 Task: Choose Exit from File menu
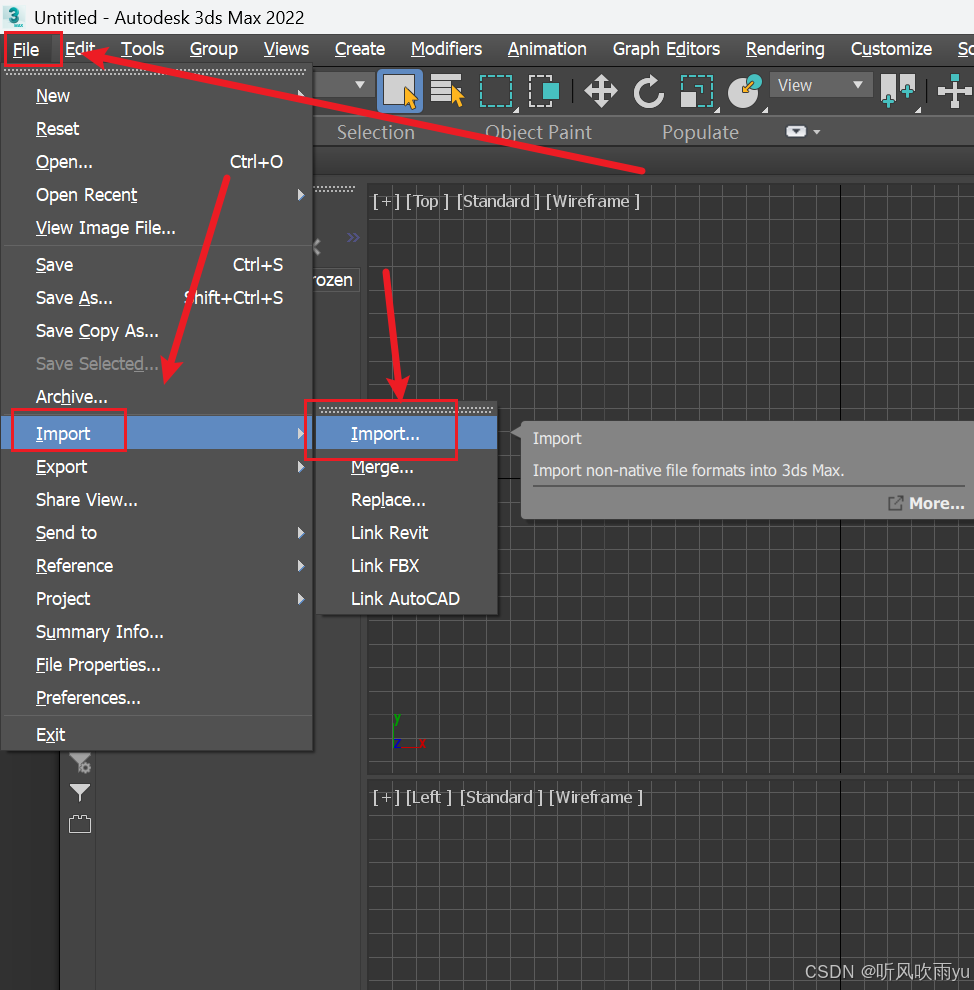pyautogui.click(x=157, y=734)
